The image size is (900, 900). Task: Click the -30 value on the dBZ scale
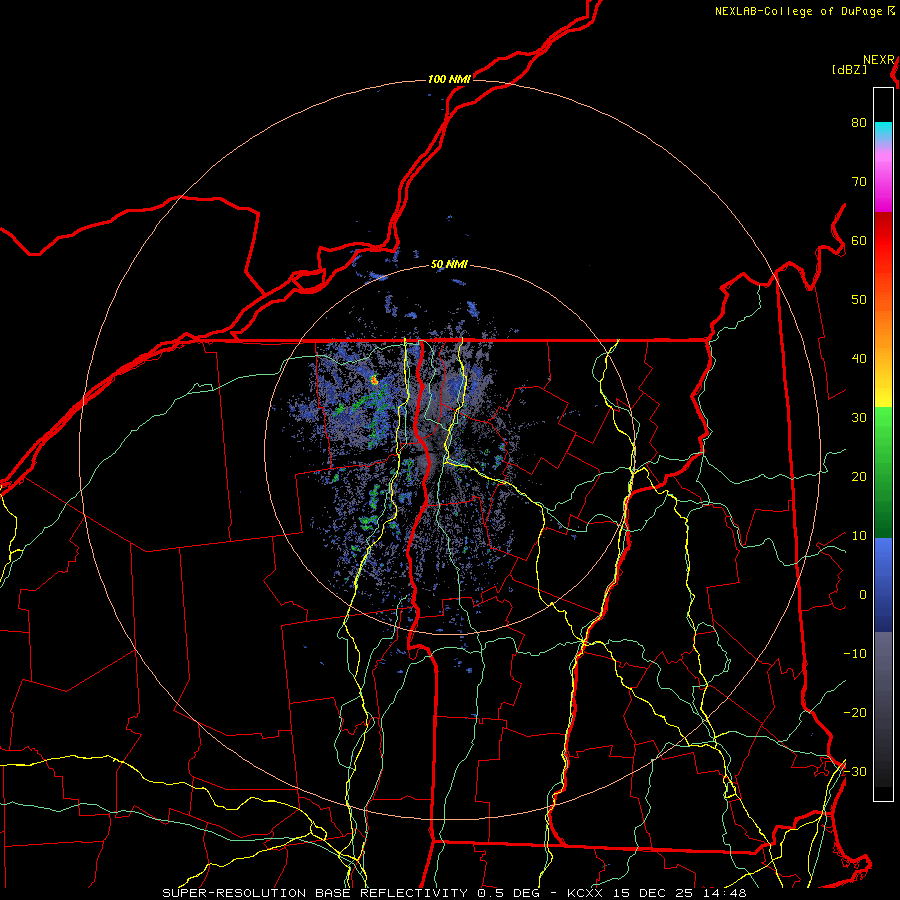[855, 772]
